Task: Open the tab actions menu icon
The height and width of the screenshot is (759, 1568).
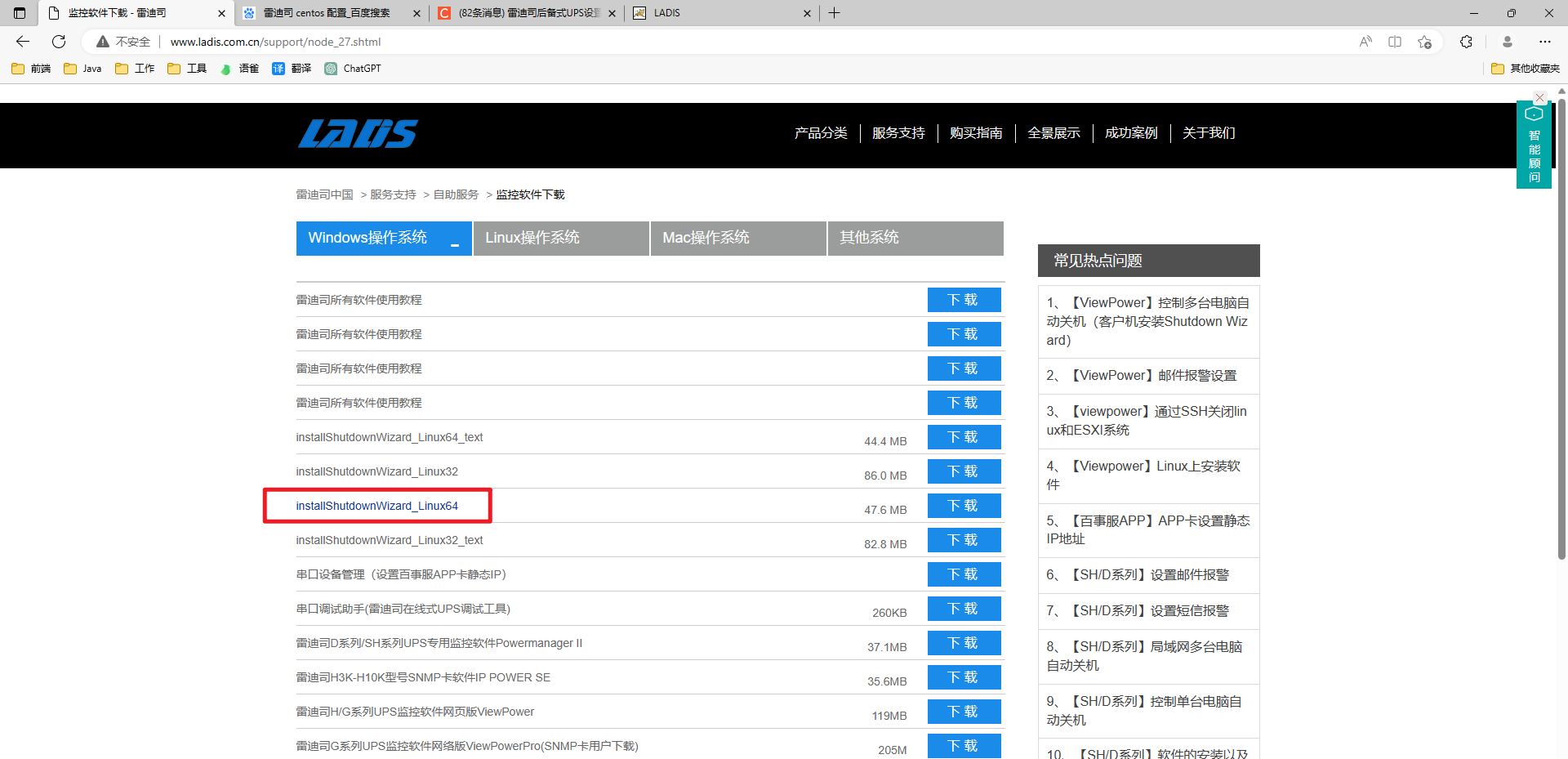Action: [x=20, y=13]
